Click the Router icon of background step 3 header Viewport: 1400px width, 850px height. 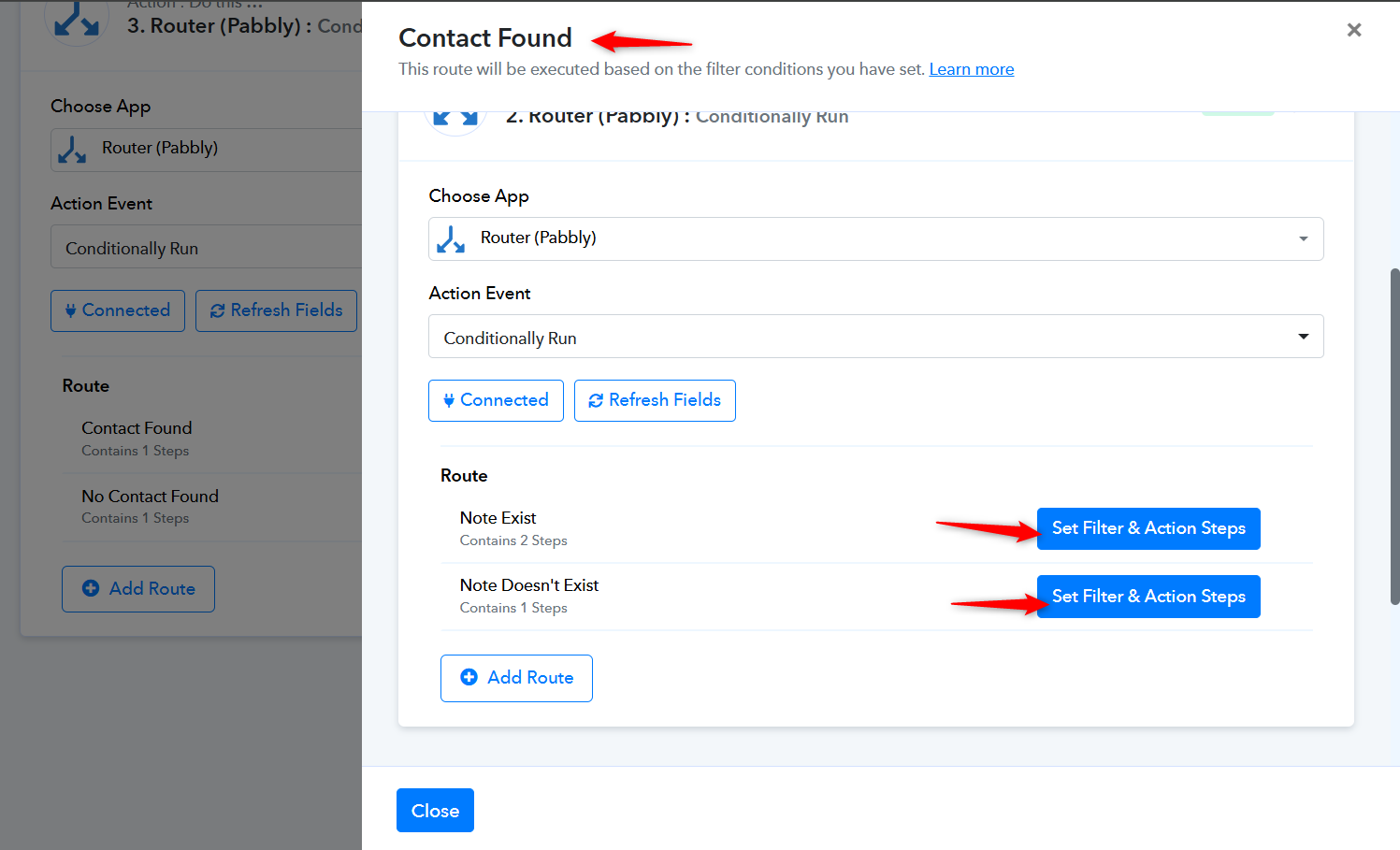77,21
